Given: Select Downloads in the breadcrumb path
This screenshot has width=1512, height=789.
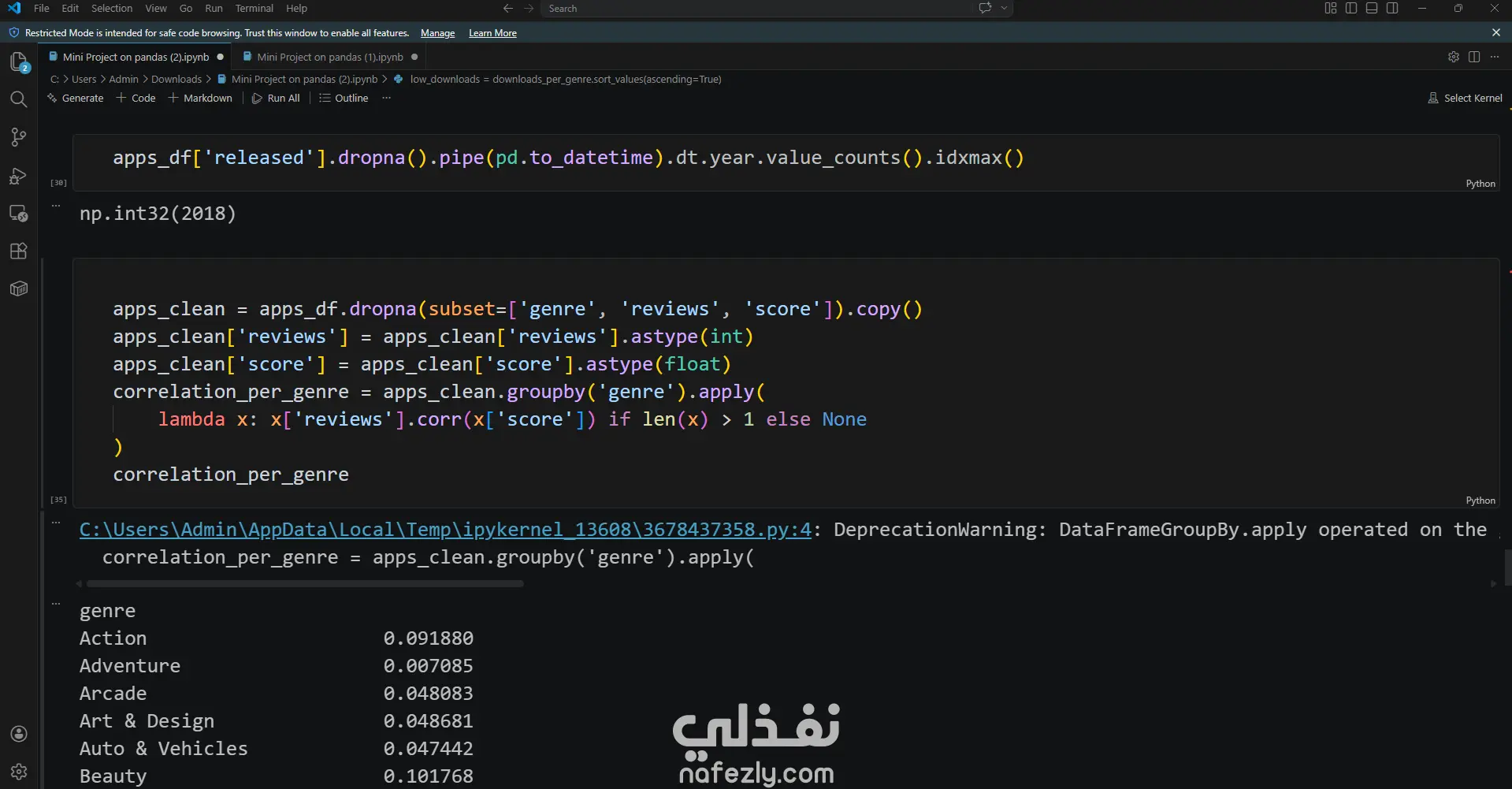Looking at the screenshot, I should click(176, 79).
